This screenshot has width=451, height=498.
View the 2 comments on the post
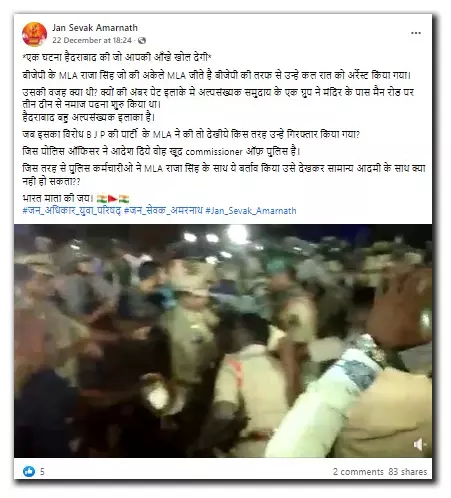click(x=358, y=472)
